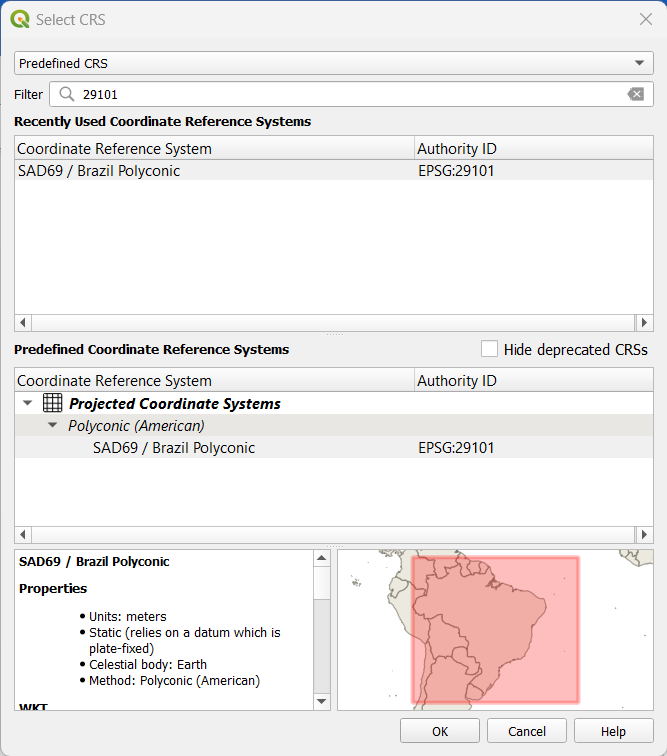
Task: Sort recent list by Authority ID header
Action: (456, 149)
